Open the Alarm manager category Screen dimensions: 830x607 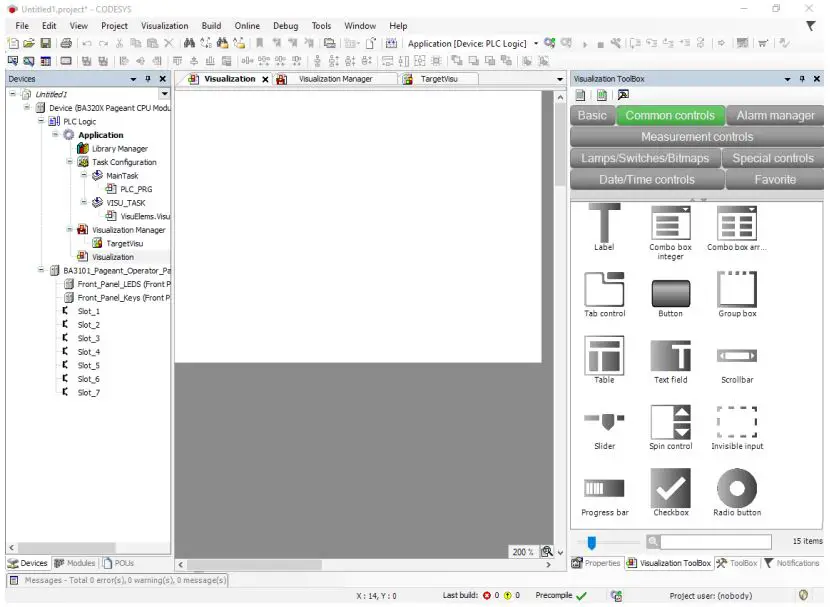tap(775, 115)
